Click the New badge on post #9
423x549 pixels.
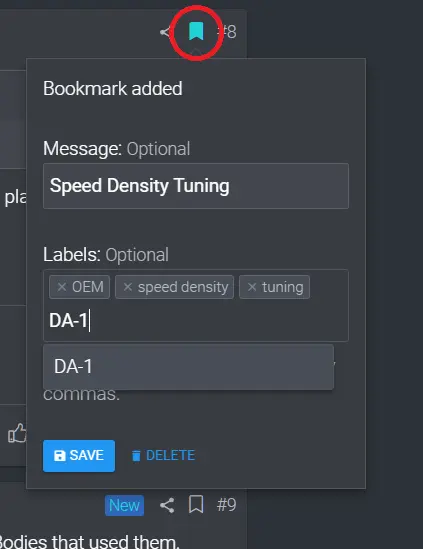point(124,505)
